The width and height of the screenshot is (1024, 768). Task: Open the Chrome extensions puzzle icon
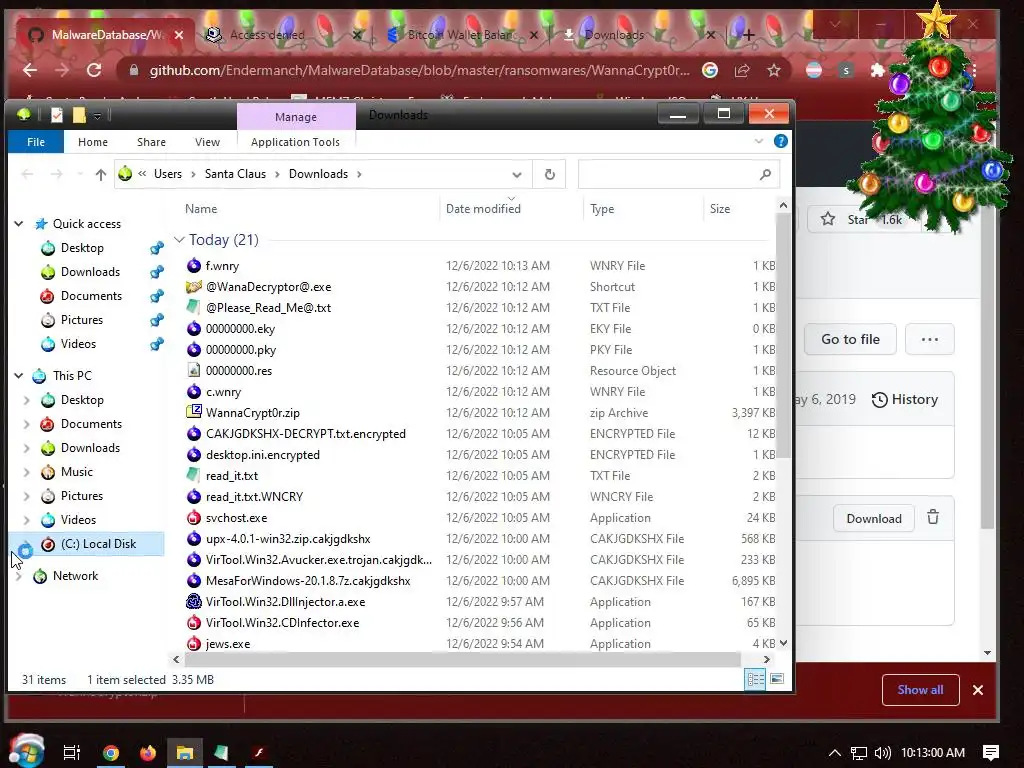pyautogui.click(x=878, y=70)
